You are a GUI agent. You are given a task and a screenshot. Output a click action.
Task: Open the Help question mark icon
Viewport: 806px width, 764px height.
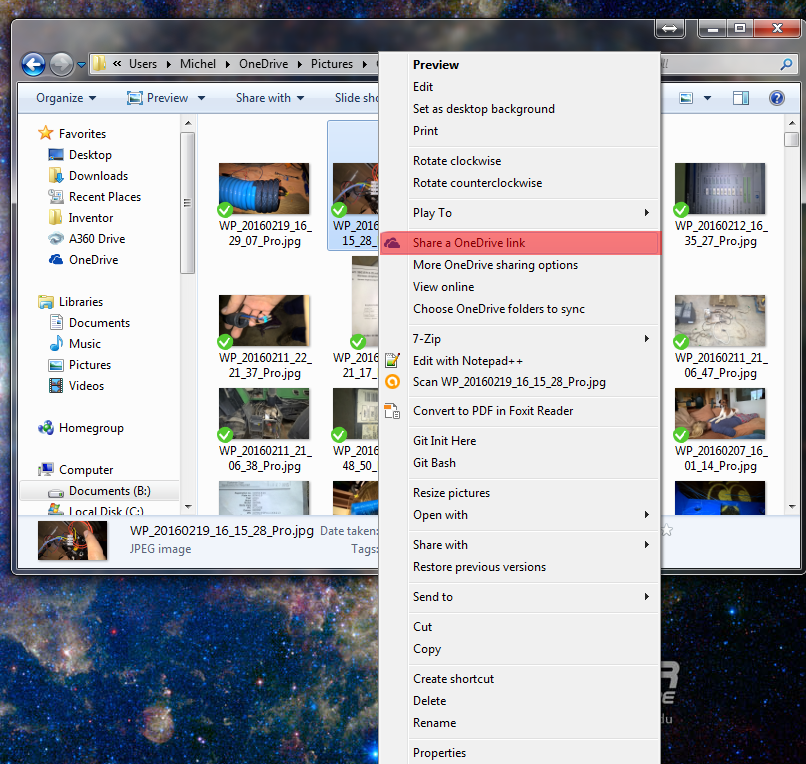[x=776, y=98]
